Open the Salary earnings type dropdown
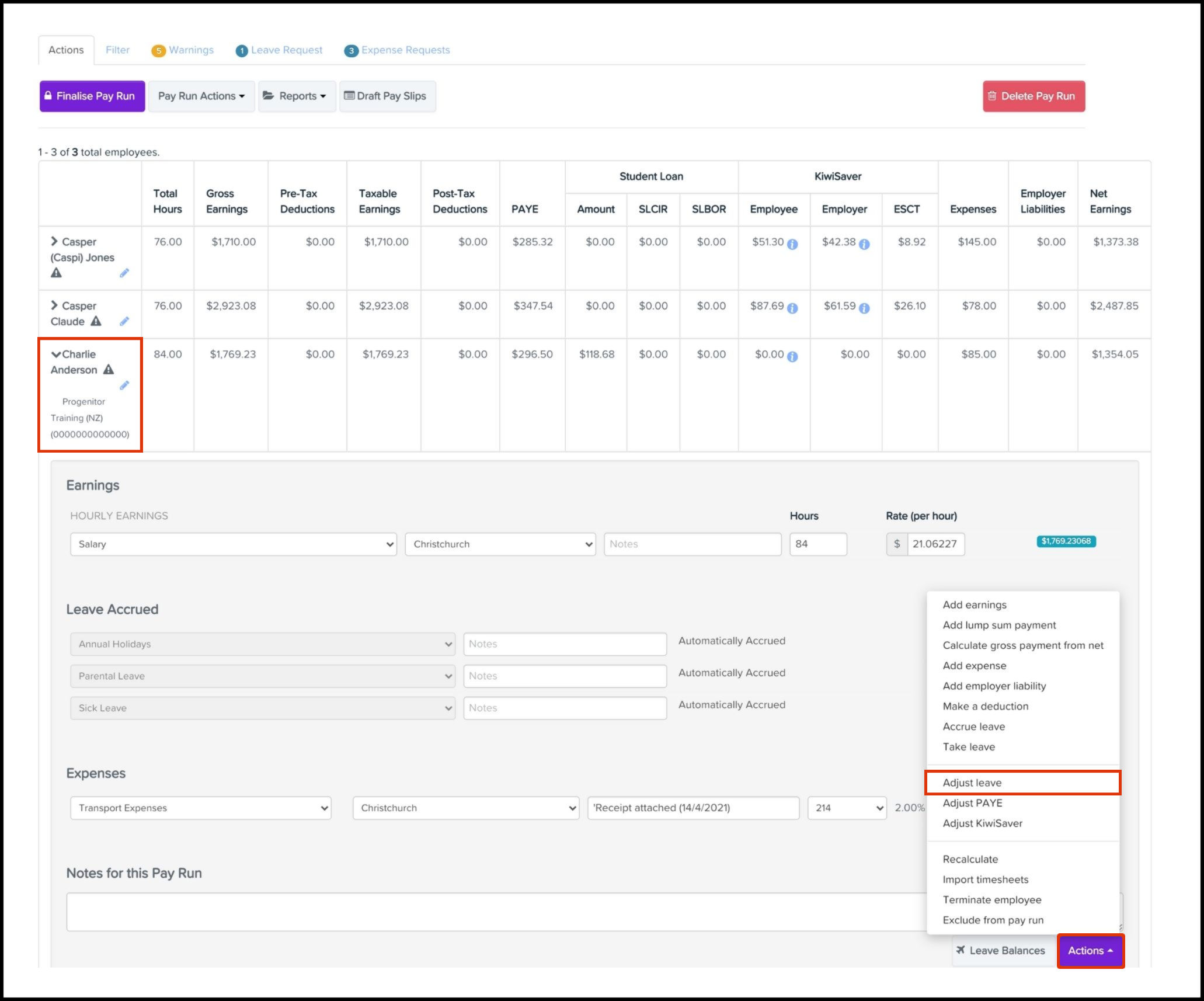This screenshot has width=1204, height=1001. pos(234,544)
